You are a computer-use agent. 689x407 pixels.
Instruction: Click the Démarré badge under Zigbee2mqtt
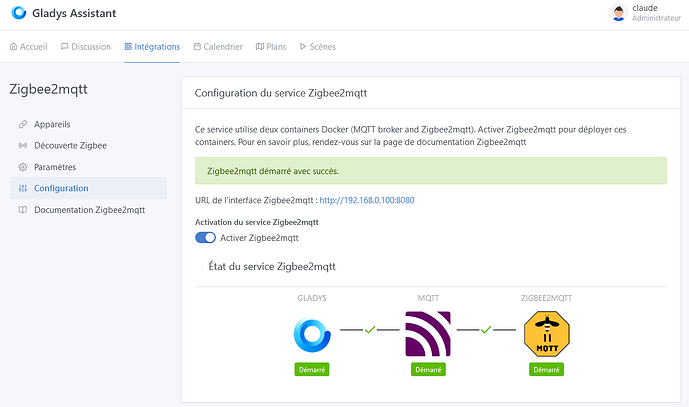coord(546,369)
